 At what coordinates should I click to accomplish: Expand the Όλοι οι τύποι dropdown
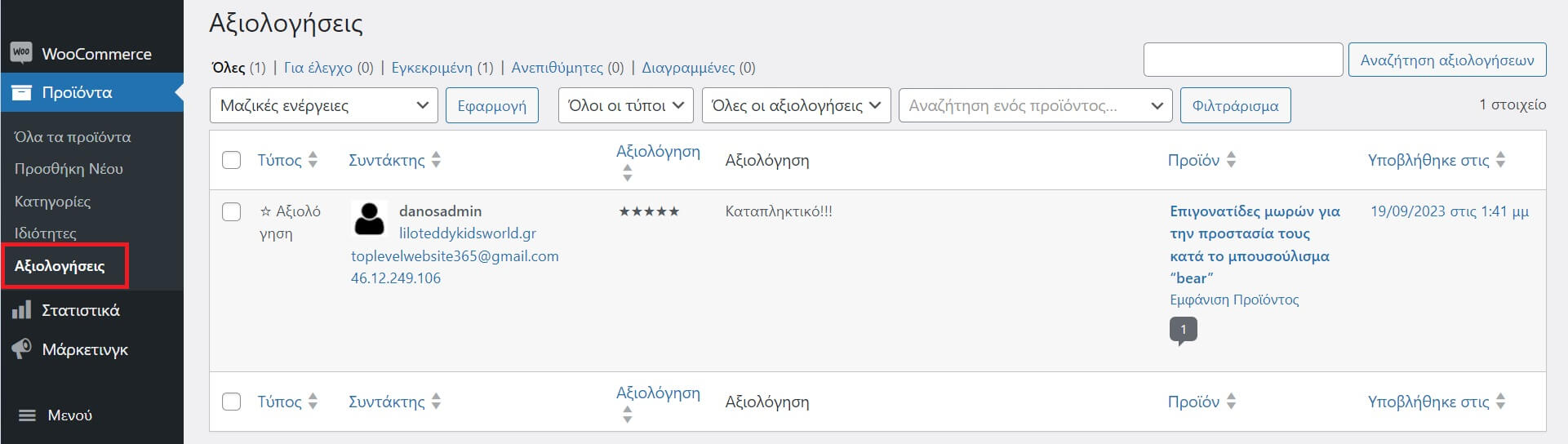point(625,105)
